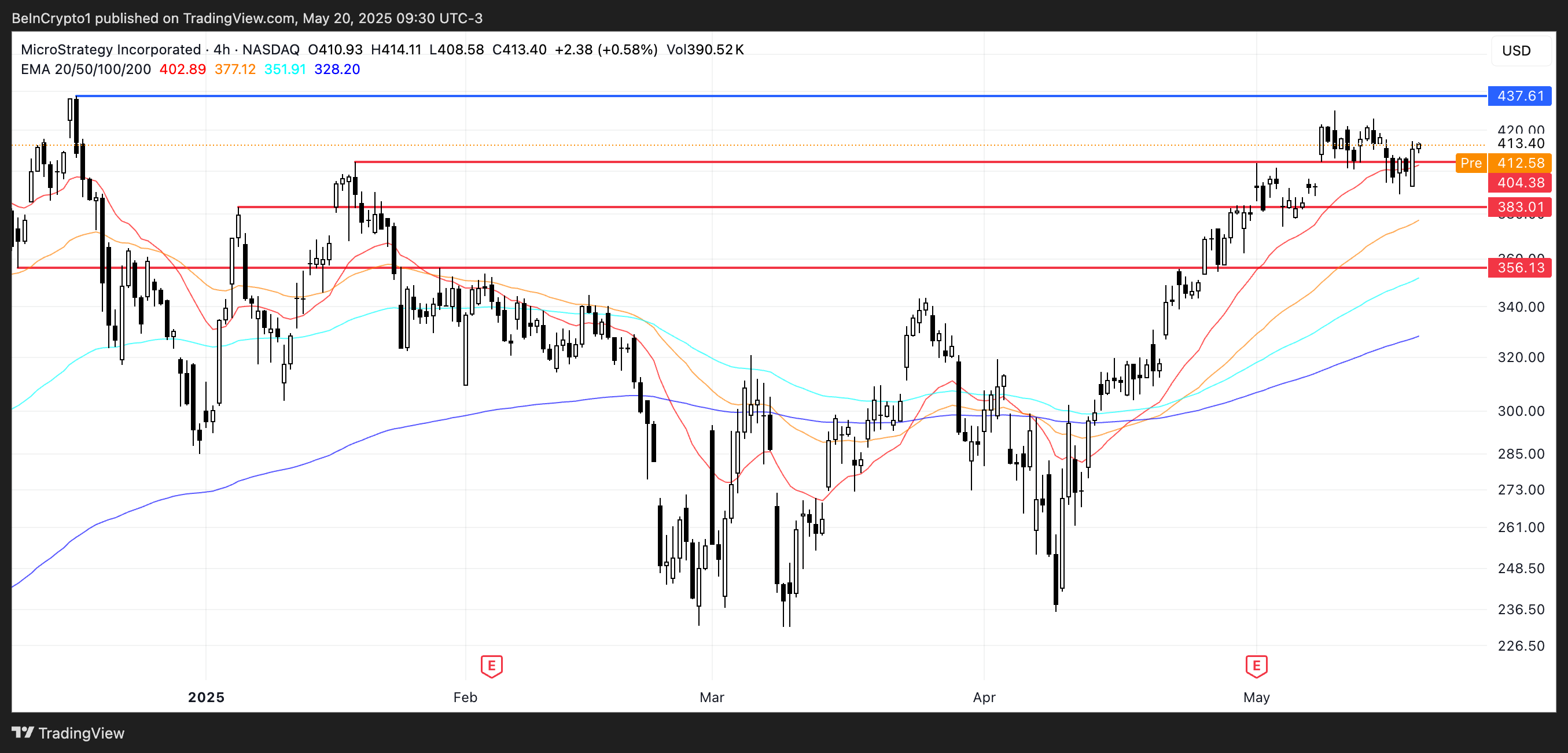Image resolution: width=1568 pixels, height=753 pixels.
Task: Click the red 356.13 support price label
Action: pos(1519,268)
